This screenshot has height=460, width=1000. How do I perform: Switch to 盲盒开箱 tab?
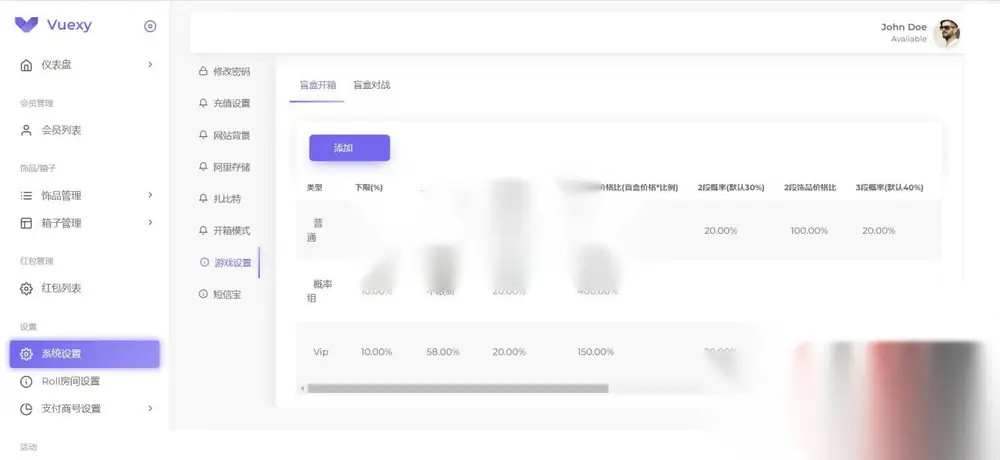[318, 85]
